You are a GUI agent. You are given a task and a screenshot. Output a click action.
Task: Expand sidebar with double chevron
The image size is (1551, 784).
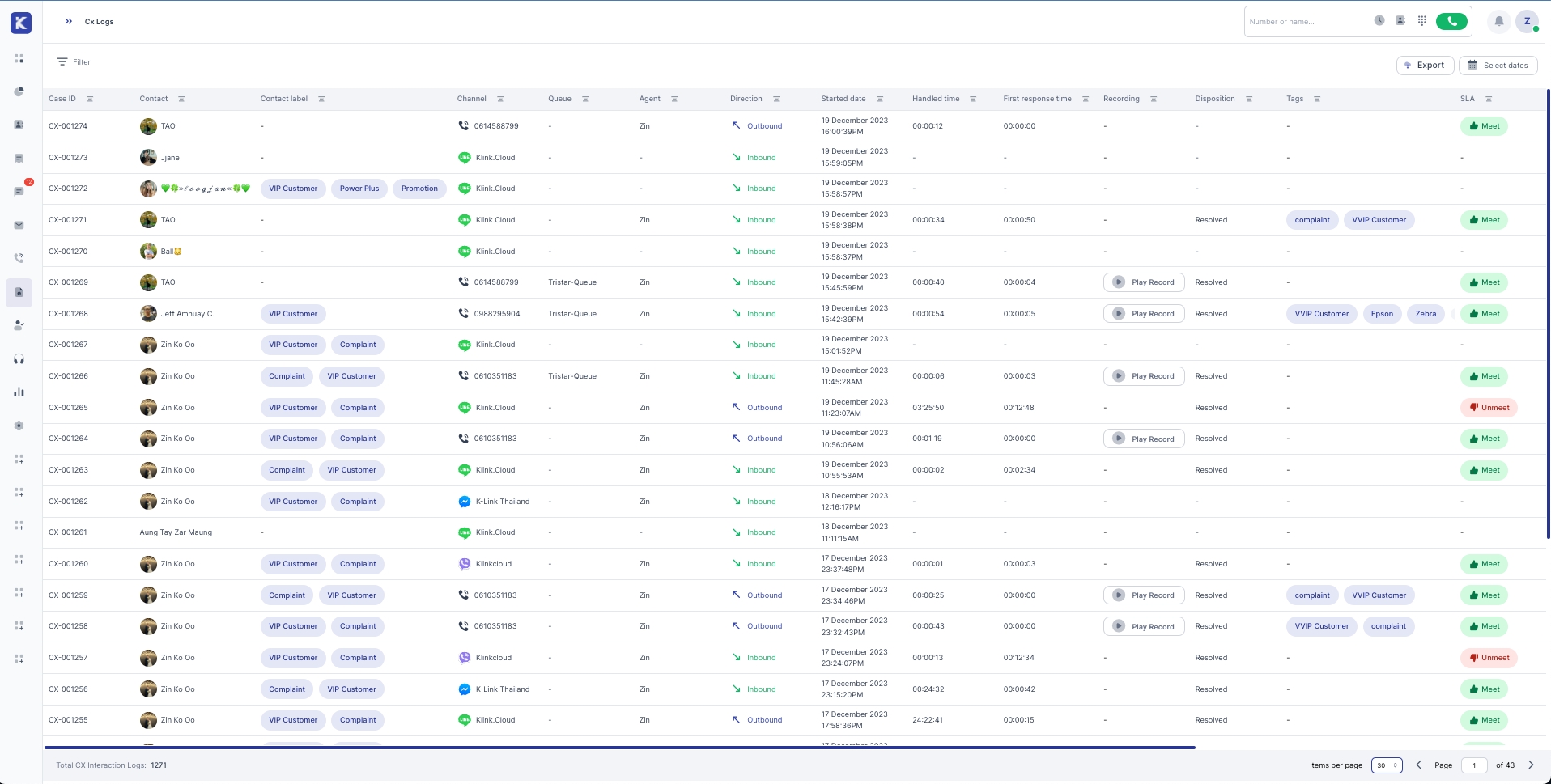[69, 22]
